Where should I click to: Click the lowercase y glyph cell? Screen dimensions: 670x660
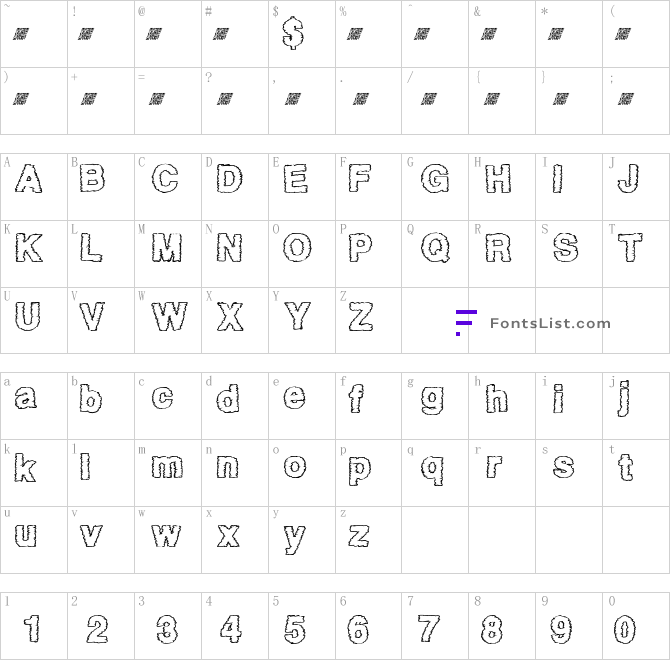(294, 538)
